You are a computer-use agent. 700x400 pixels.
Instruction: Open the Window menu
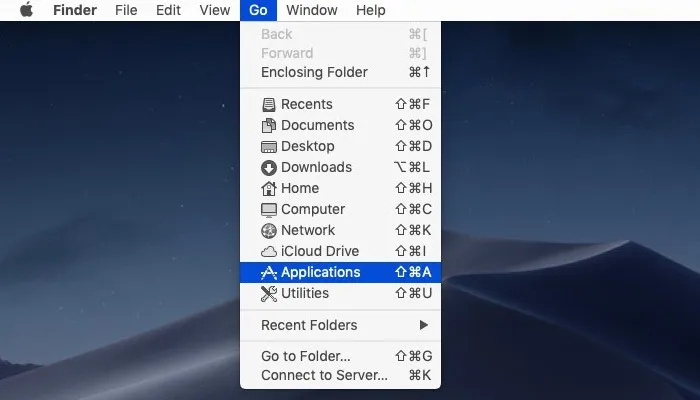[312, 10]
